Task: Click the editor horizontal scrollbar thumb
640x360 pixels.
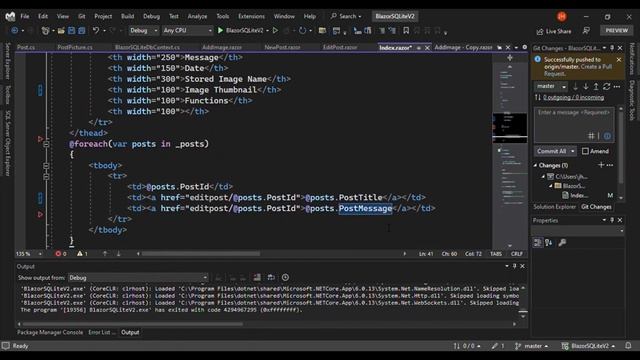Action: coord(201,253)
